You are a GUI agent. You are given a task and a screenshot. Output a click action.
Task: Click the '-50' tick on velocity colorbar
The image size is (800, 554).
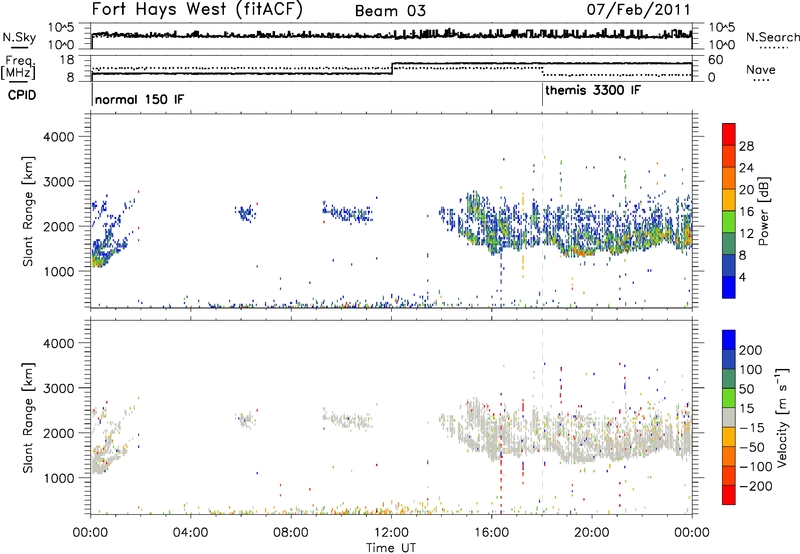click(752, 447)
